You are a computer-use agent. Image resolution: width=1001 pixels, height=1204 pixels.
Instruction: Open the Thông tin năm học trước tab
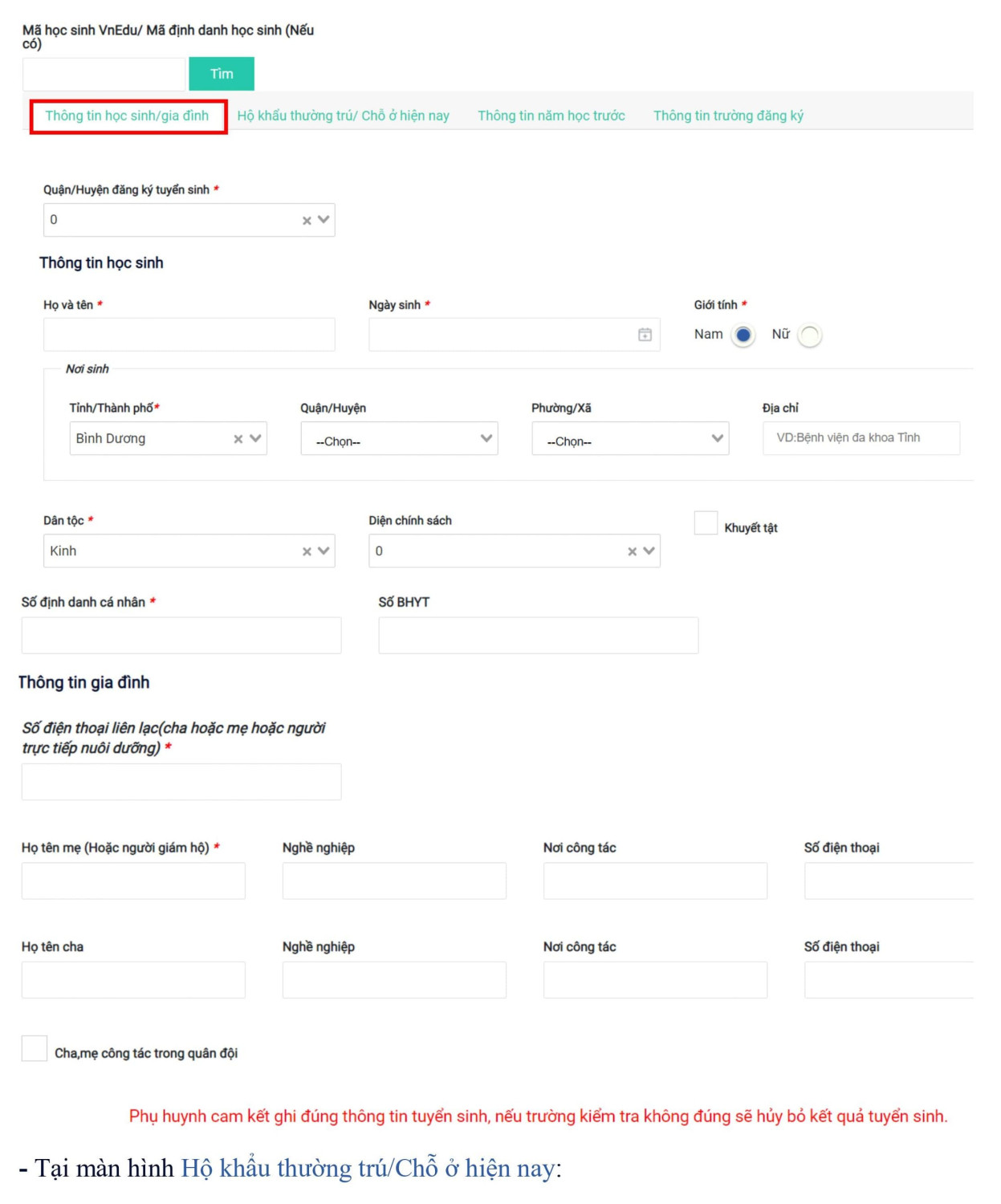[x=551, y=116]
